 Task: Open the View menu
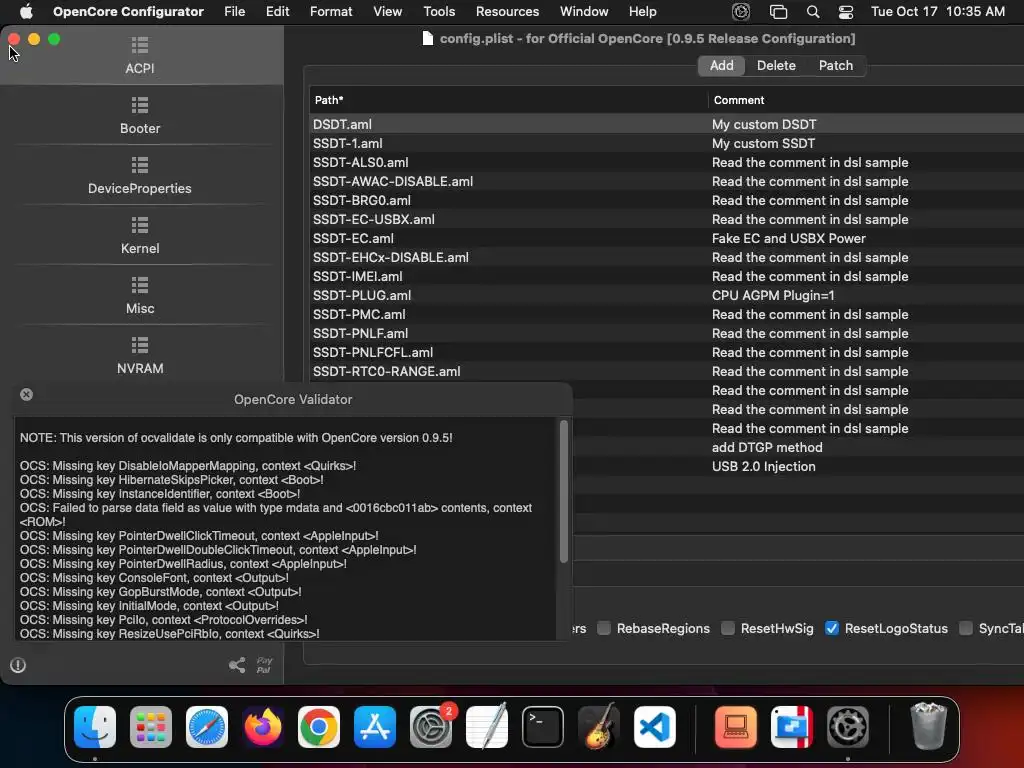coord(387,12)
